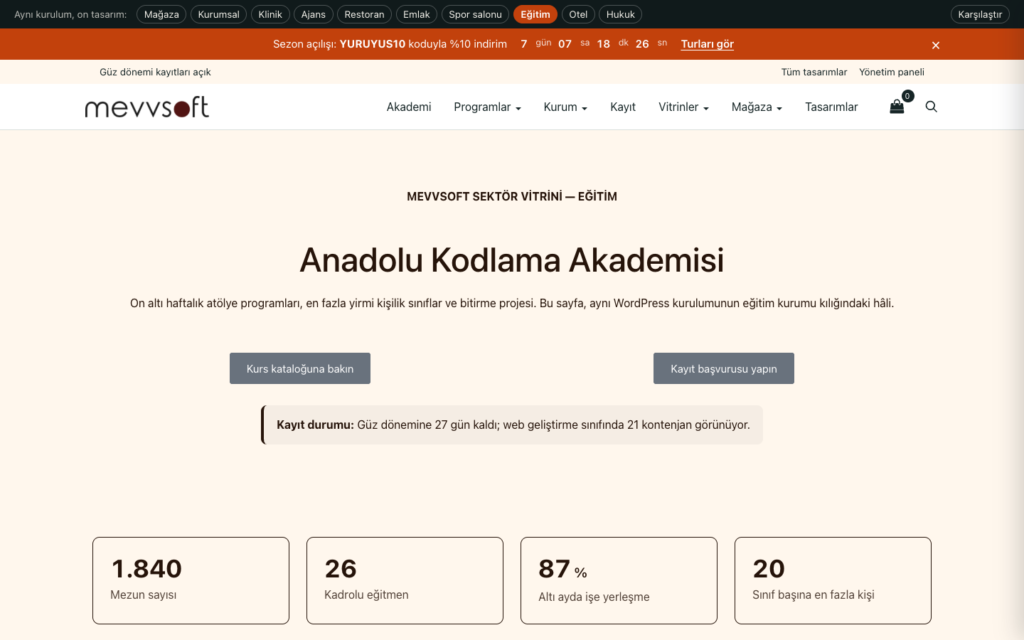Image resolution: width=1024 pixels, height=640 pixels.
Task: Click the 87 % Altı ayda işe yerleşme card
Action: pyautogui.click(x=618, y=581)
